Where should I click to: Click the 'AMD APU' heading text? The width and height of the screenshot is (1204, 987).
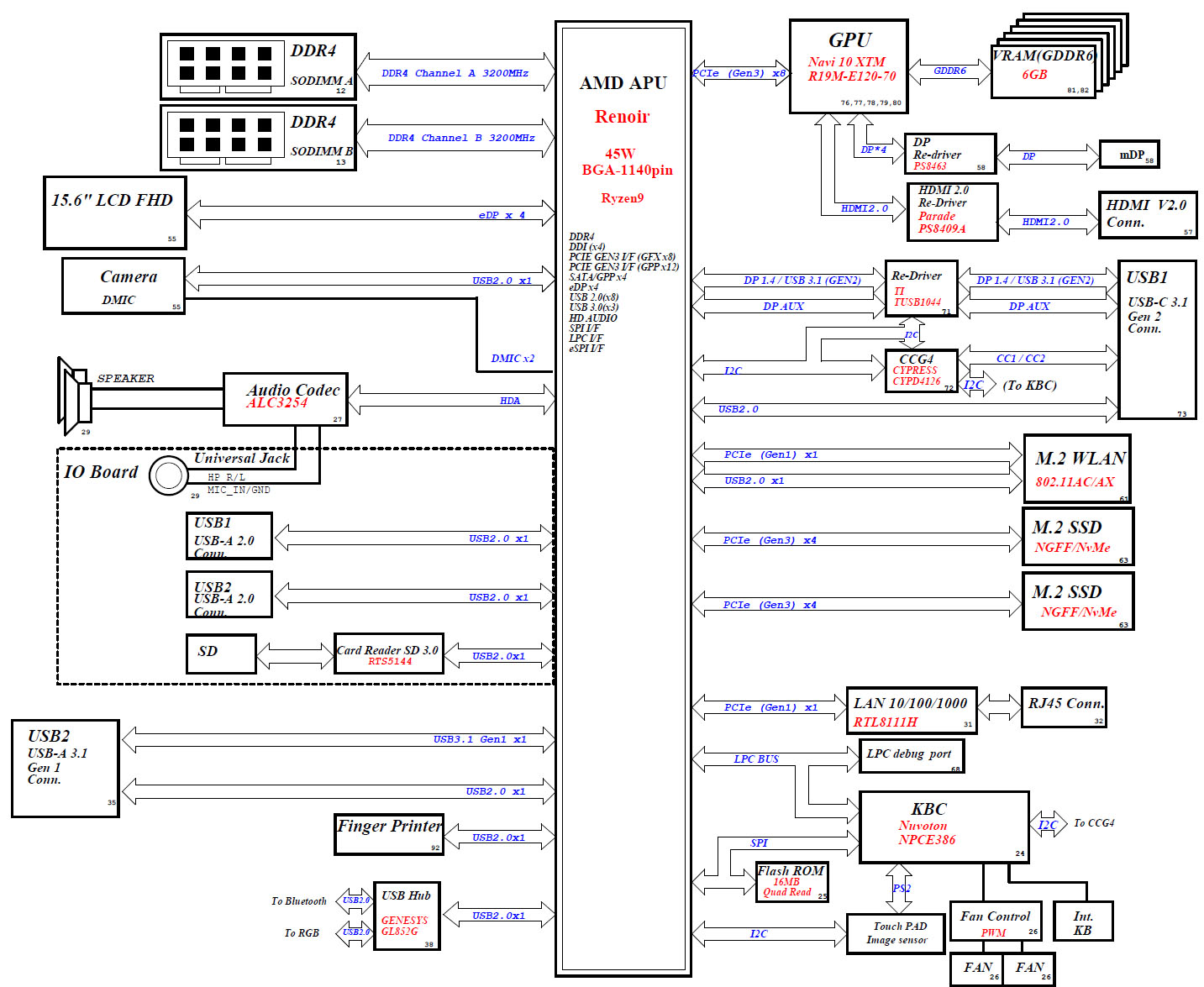pyautogui.click(x=623, y=83)
